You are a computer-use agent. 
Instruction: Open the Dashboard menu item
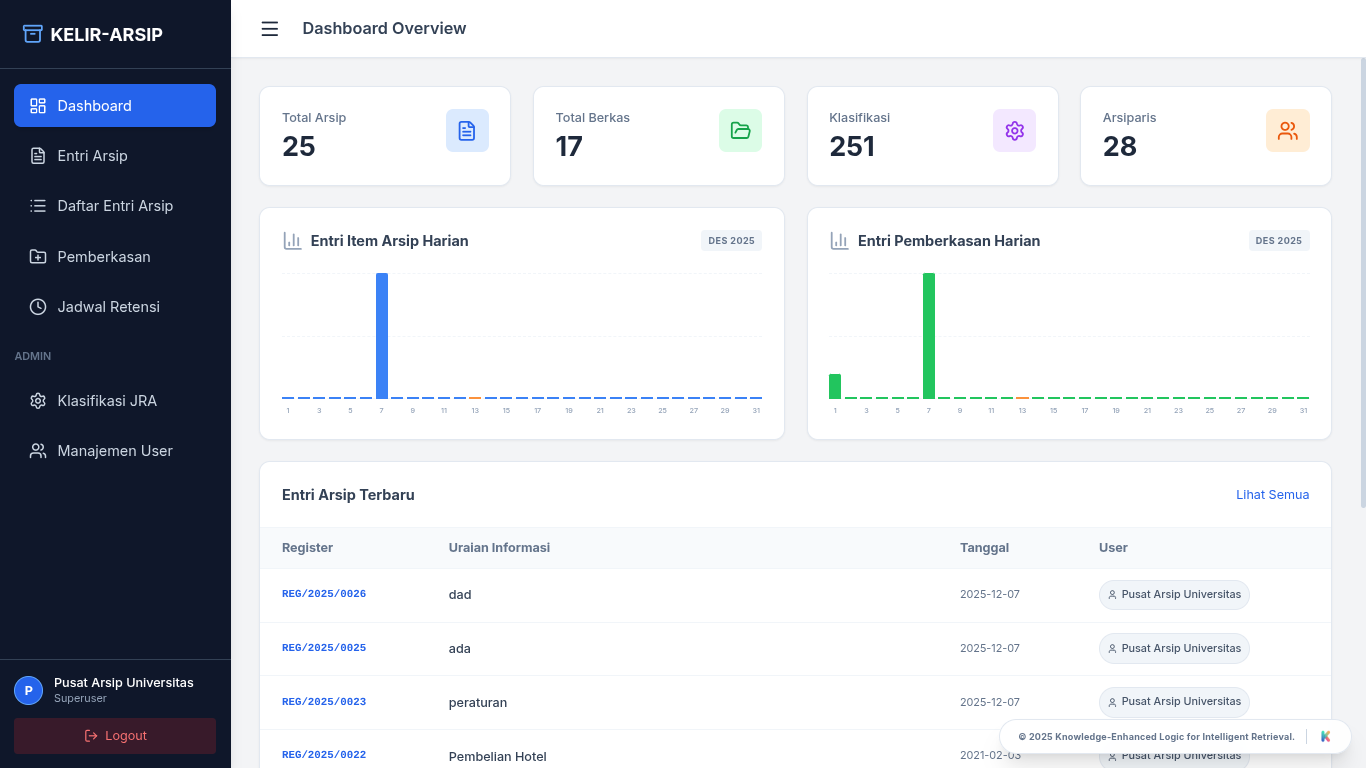(x=115, y=106)
